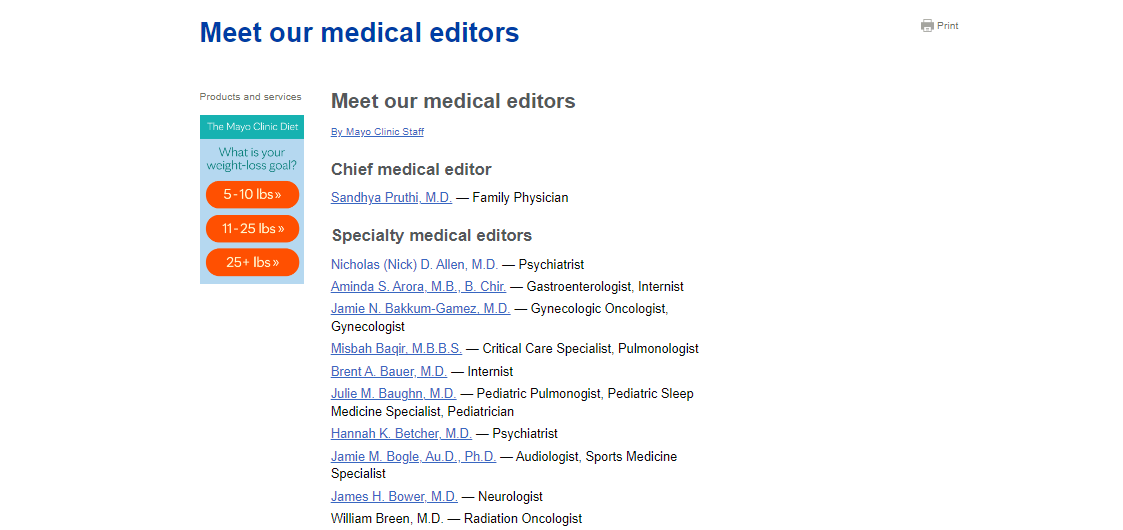Open Brent A. Bauer, M.D. link
Screen dimensions: 1123x530
(x=389, y=372)
